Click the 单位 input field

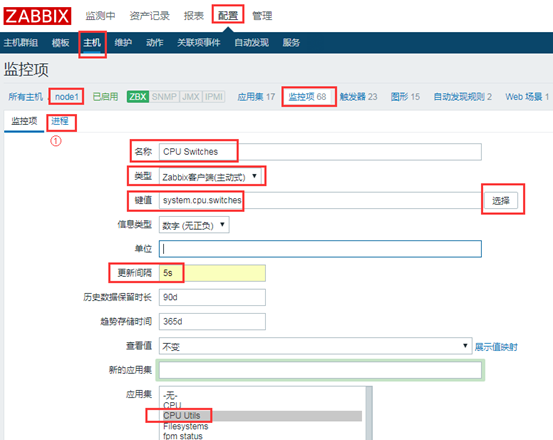tap(320, 249)
